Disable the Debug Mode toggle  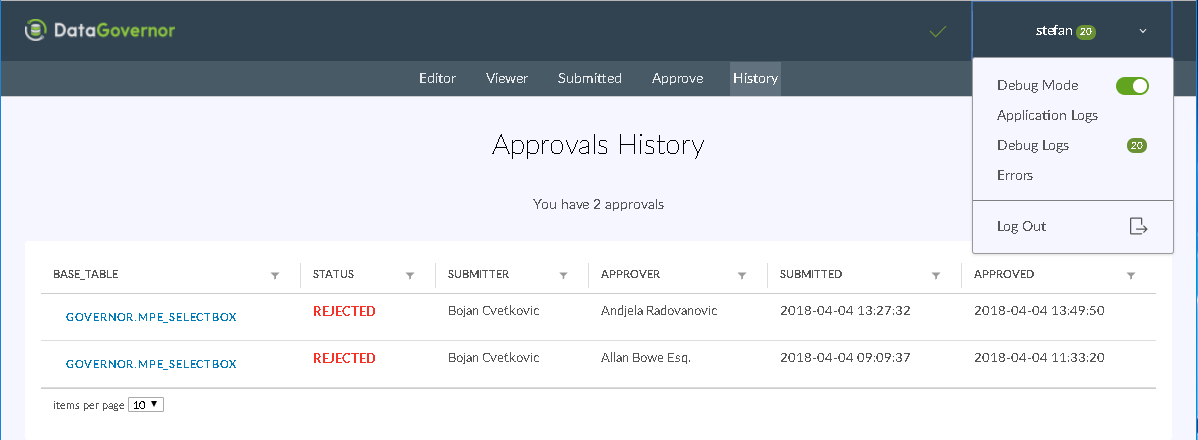pos(1132,86)
